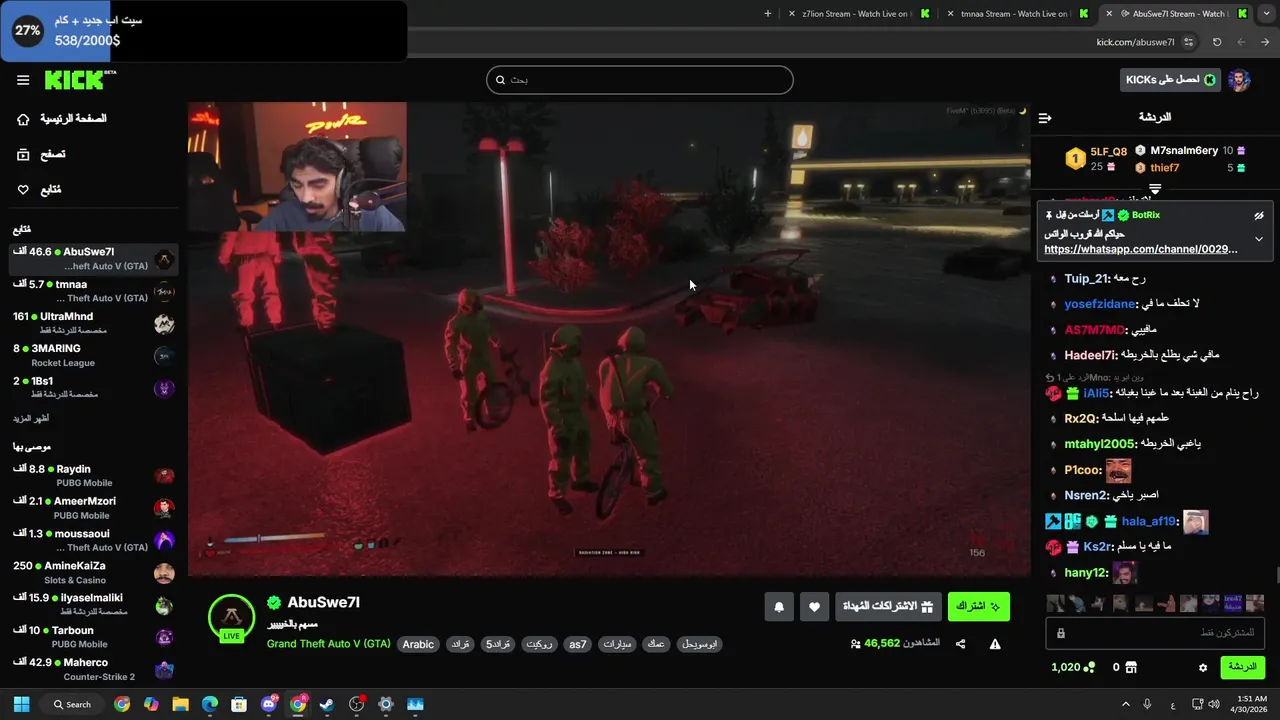The image size is (1280, 720).
Task: Open Raydin PUBG Mobile recommended channel
Action: (94, 475)
